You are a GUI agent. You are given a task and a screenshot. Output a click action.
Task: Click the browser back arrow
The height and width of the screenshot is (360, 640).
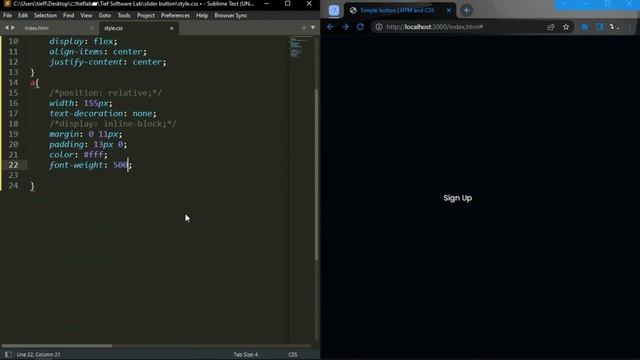(x=330, y=27)
